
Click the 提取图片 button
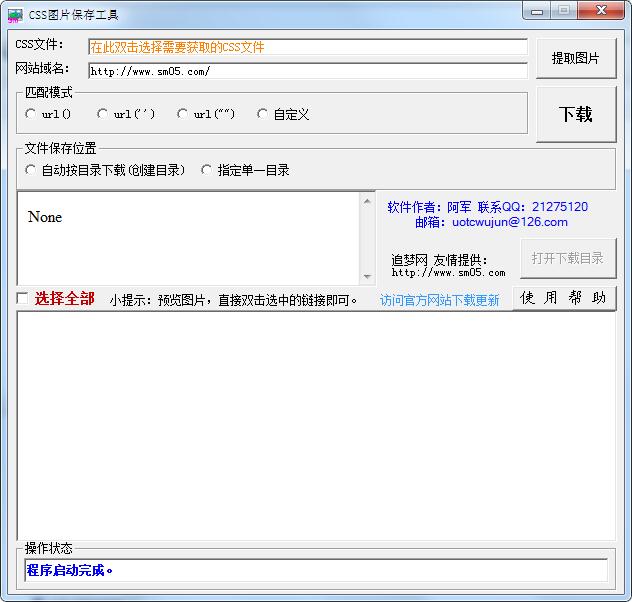(576, 58)
